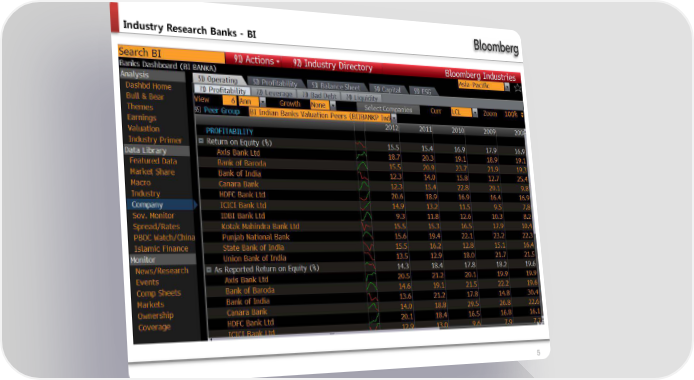
Task: Open PBOC Watch/China in sidebar
Action: (x=164, y=238)
